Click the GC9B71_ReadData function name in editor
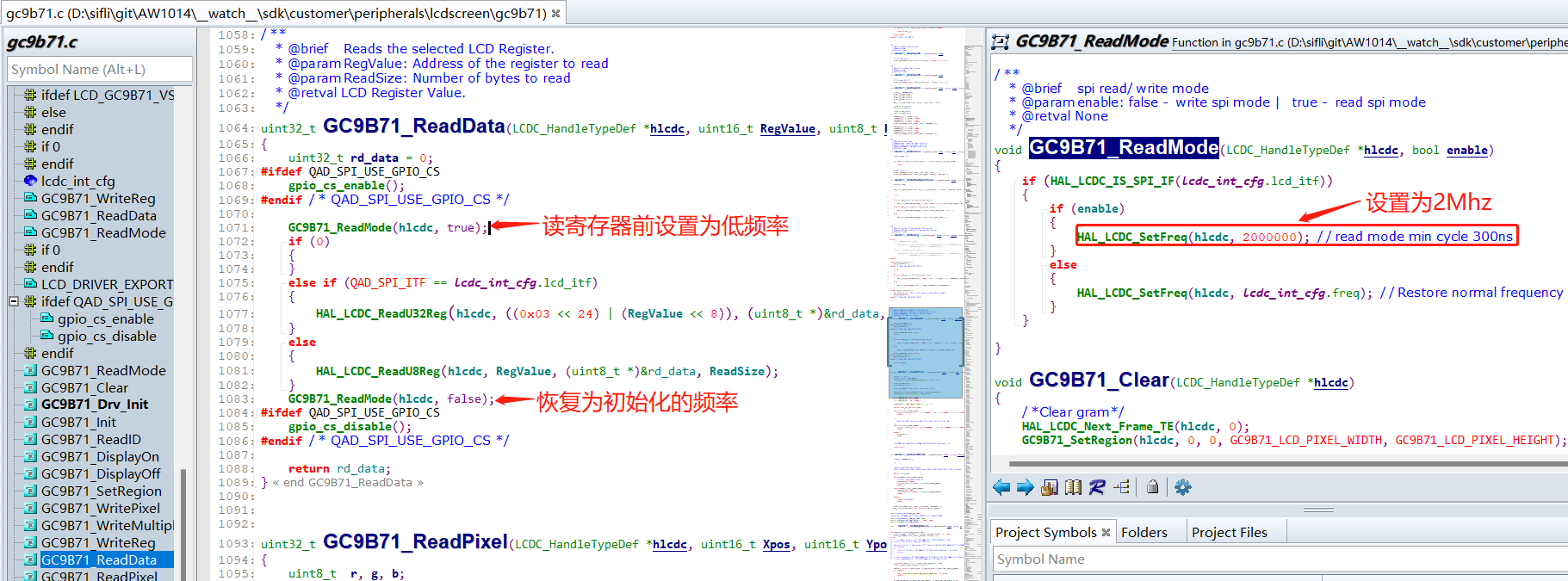Viewport: 1568px width, 581px height. (x=413, y=126)
